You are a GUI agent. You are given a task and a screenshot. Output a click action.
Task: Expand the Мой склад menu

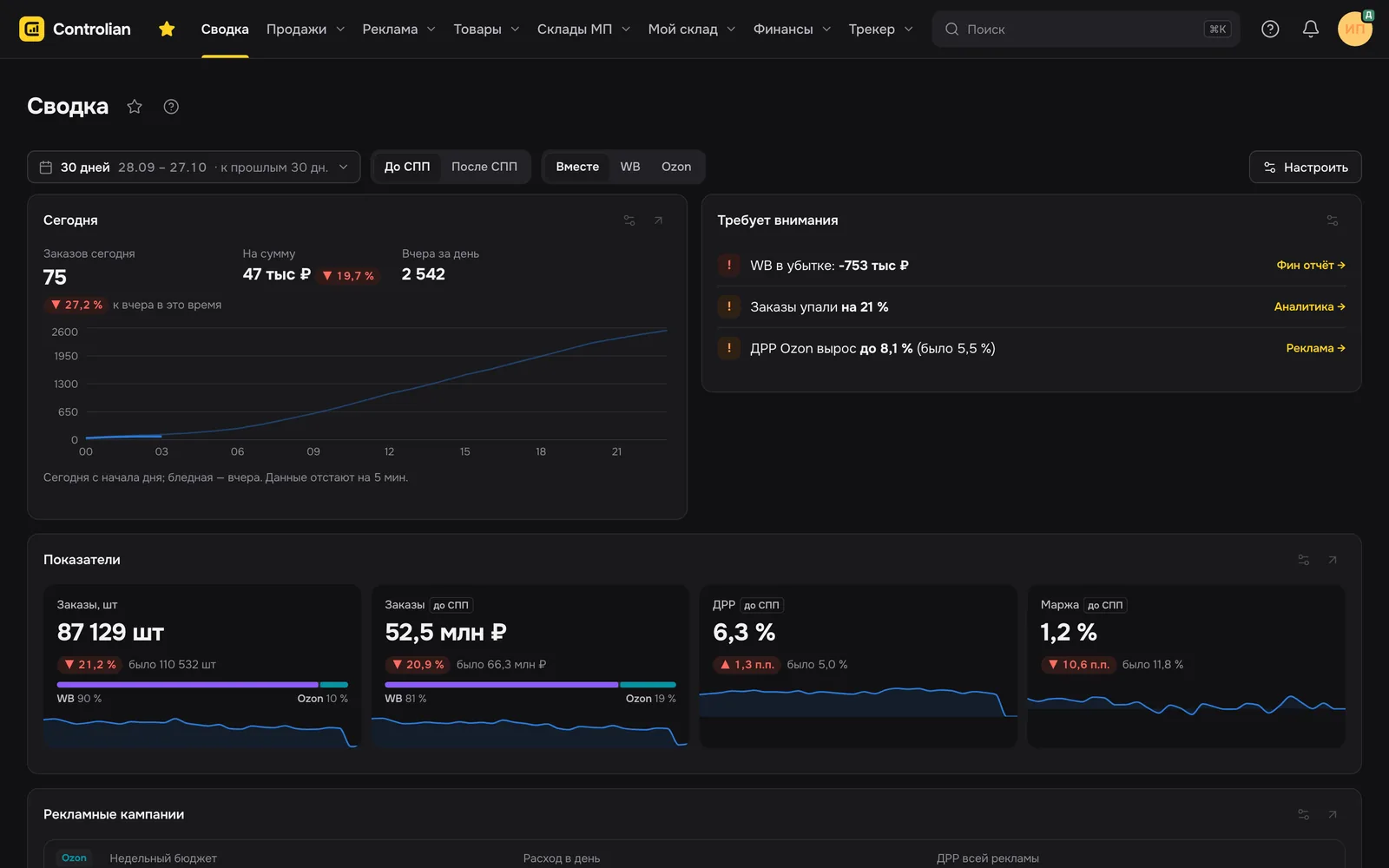692,29
